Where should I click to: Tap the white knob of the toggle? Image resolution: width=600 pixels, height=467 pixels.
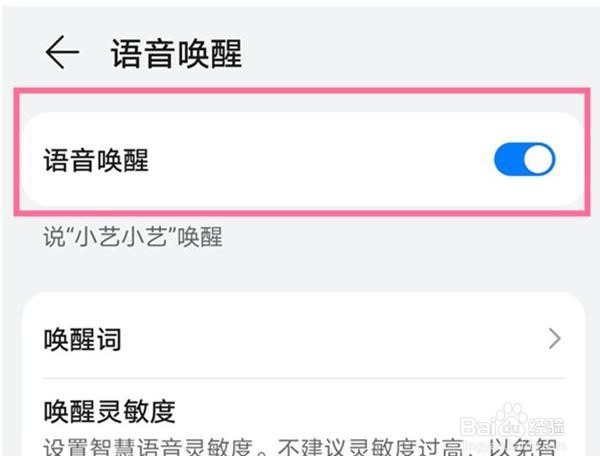point(539,159)
